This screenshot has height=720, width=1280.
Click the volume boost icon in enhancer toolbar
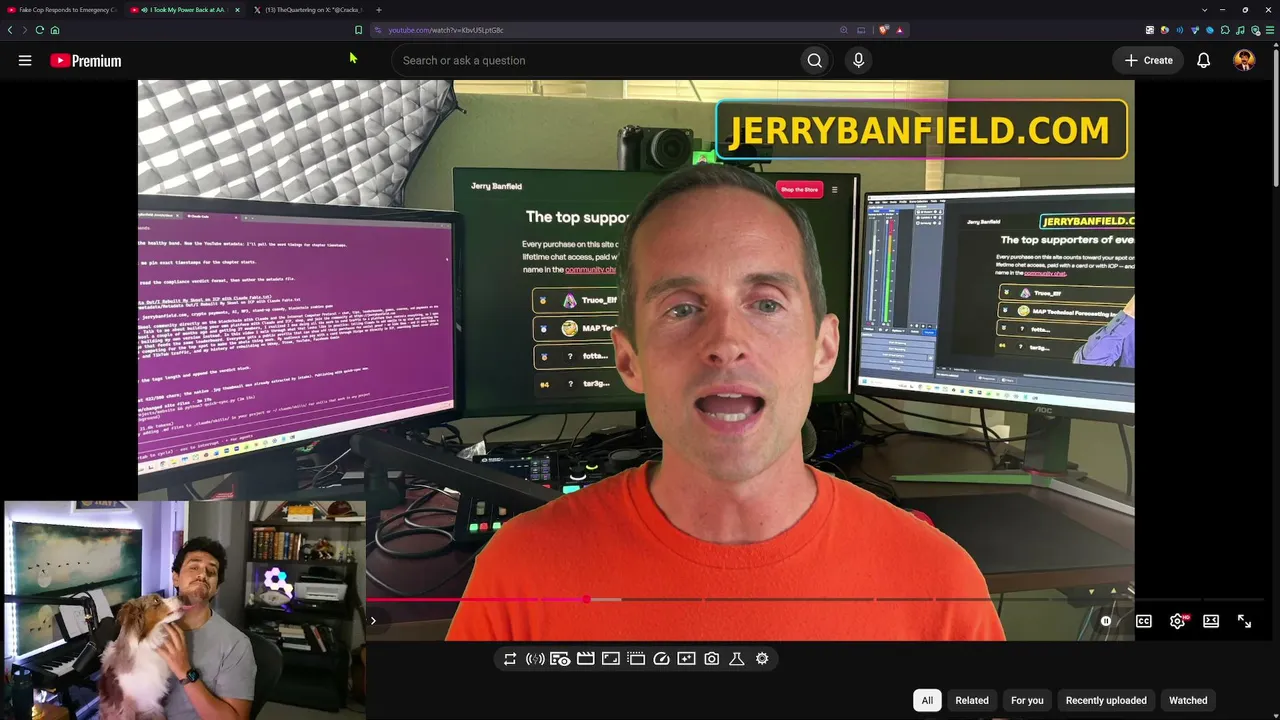pos(535,658)
